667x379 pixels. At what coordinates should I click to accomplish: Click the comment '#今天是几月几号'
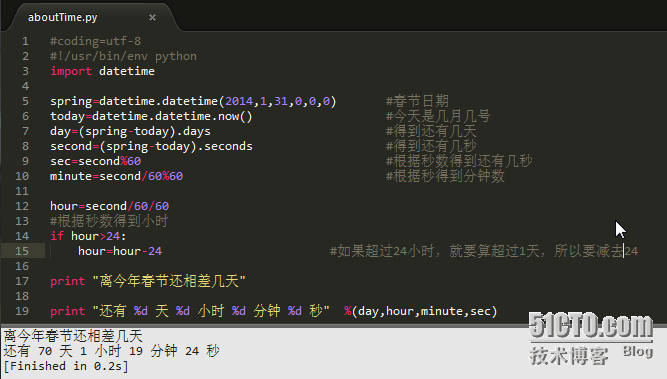point(438,116)
